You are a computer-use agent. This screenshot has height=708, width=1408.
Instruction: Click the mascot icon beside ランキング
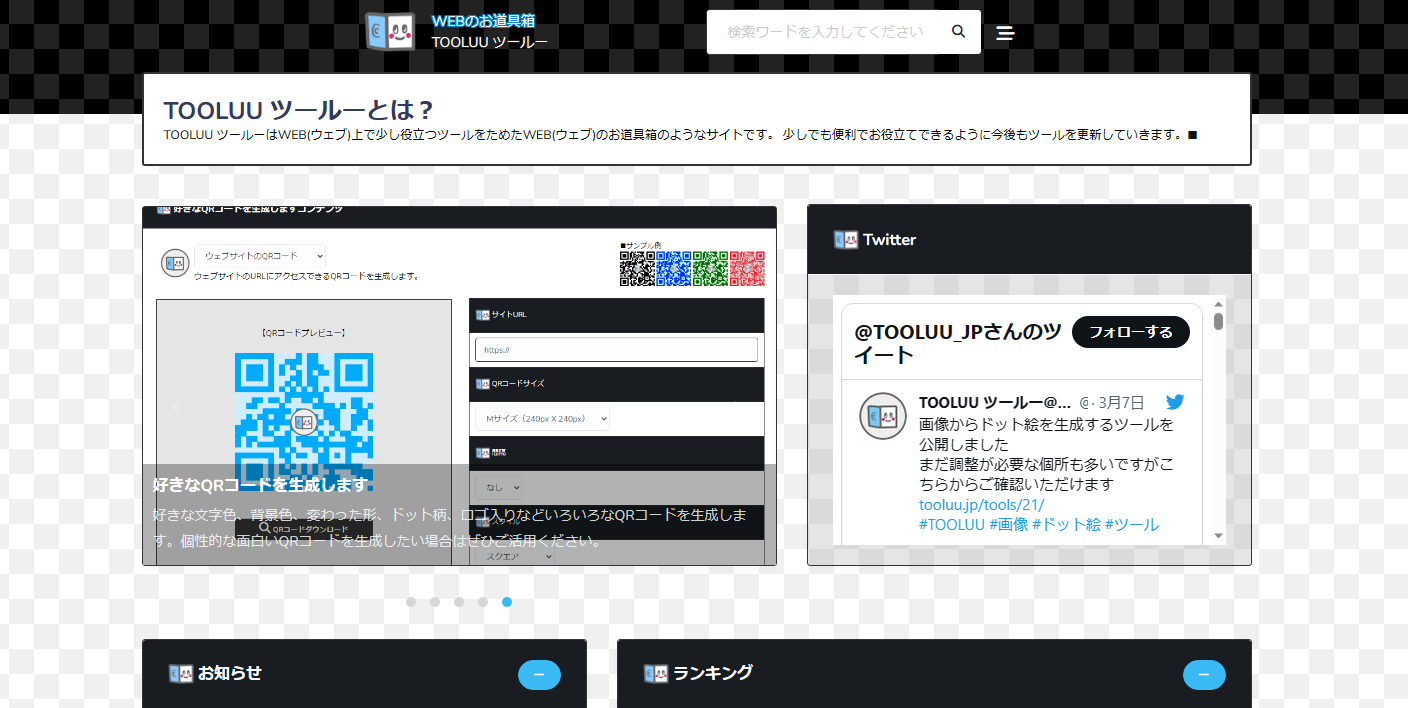tap(655, 674)
